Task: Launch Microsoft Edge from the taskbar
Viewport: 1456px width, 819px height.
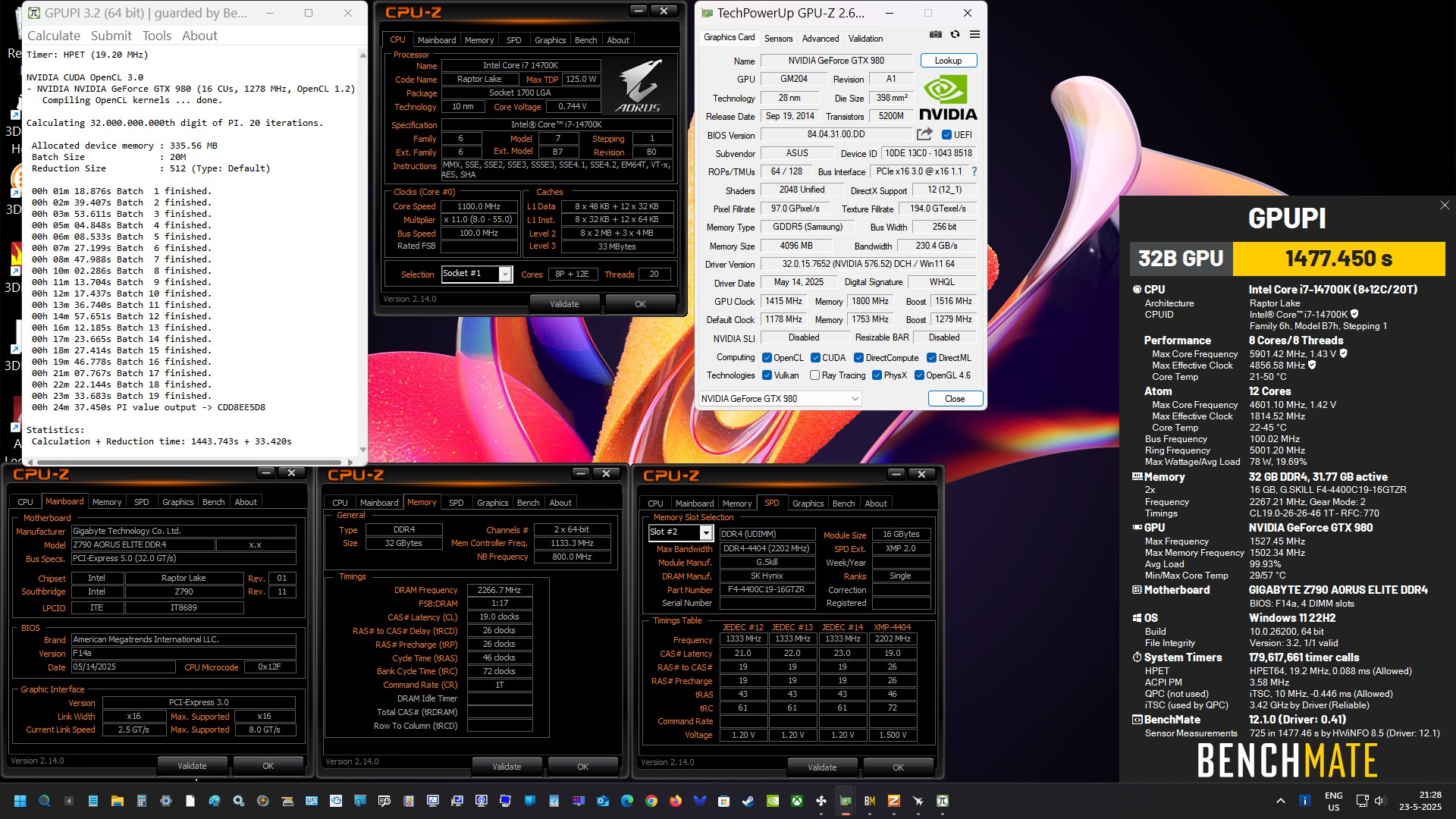Action: click(627, 801)
